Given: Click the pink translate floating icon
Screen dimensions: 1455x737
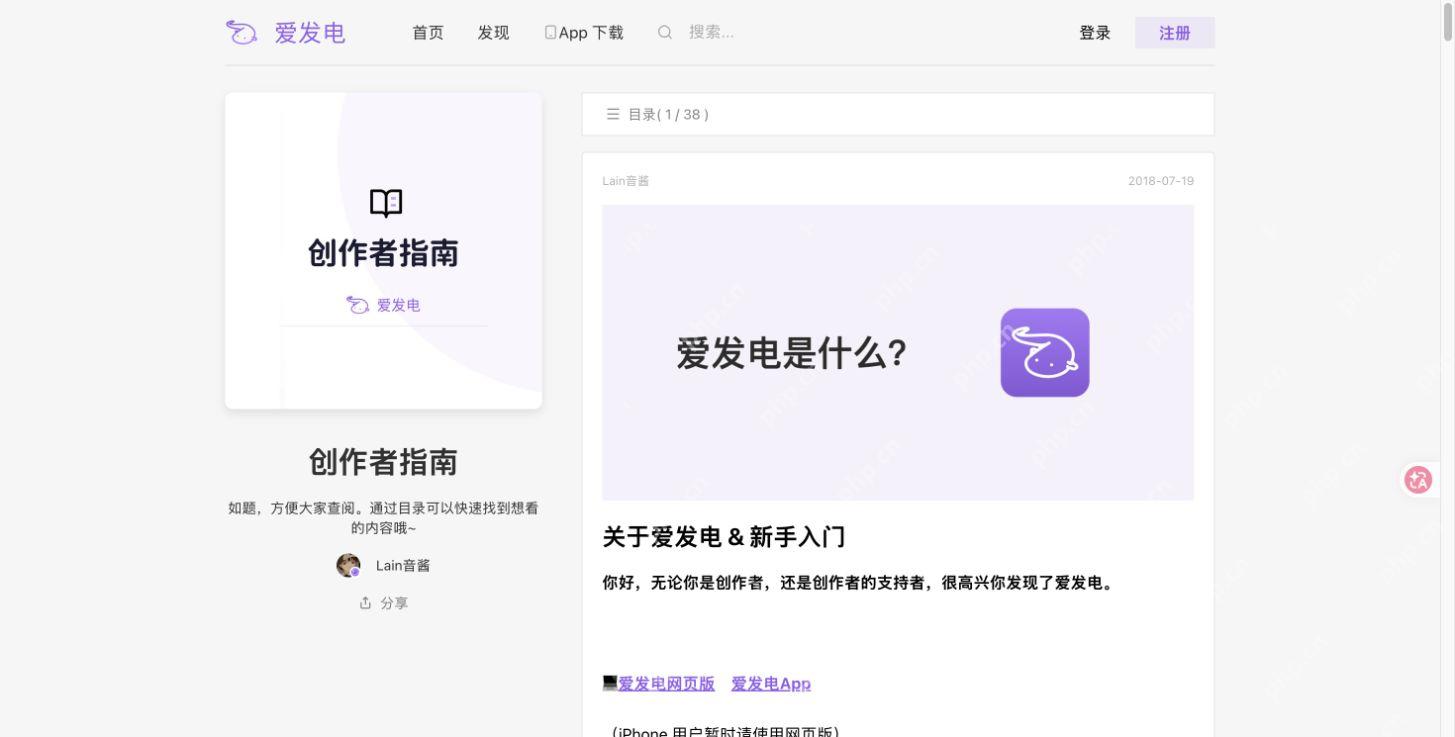Looking at the screenshot, I should coord(1418,480).
